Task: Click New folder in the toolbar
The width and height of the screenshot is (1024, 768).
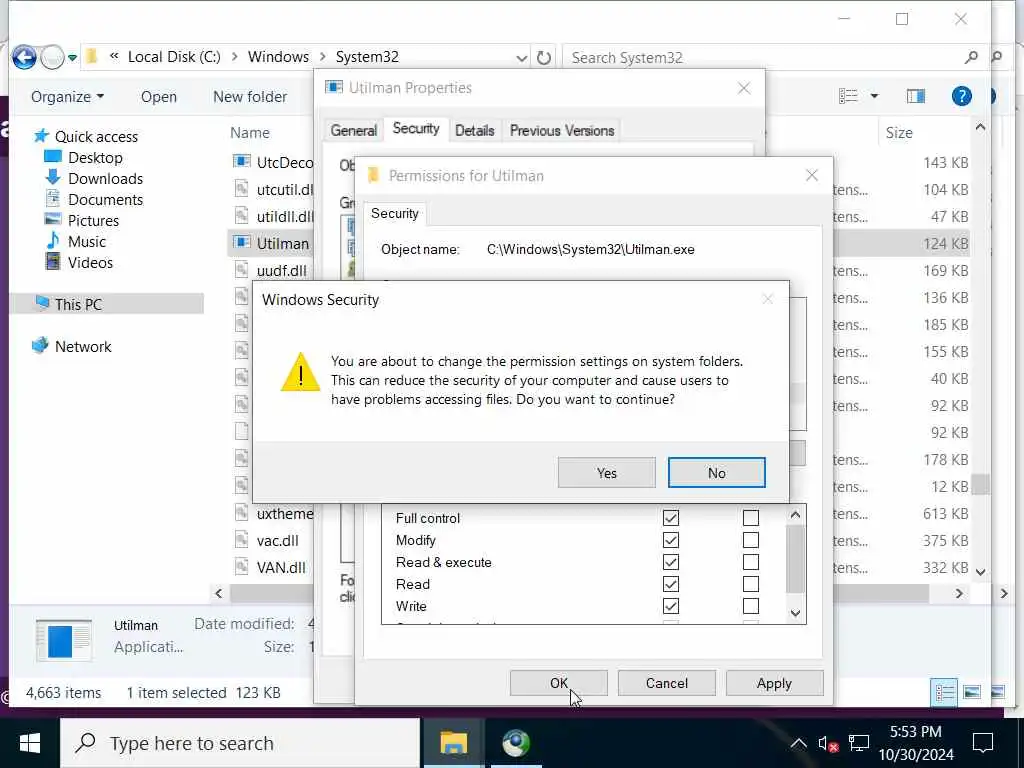Action: (250, 97)
